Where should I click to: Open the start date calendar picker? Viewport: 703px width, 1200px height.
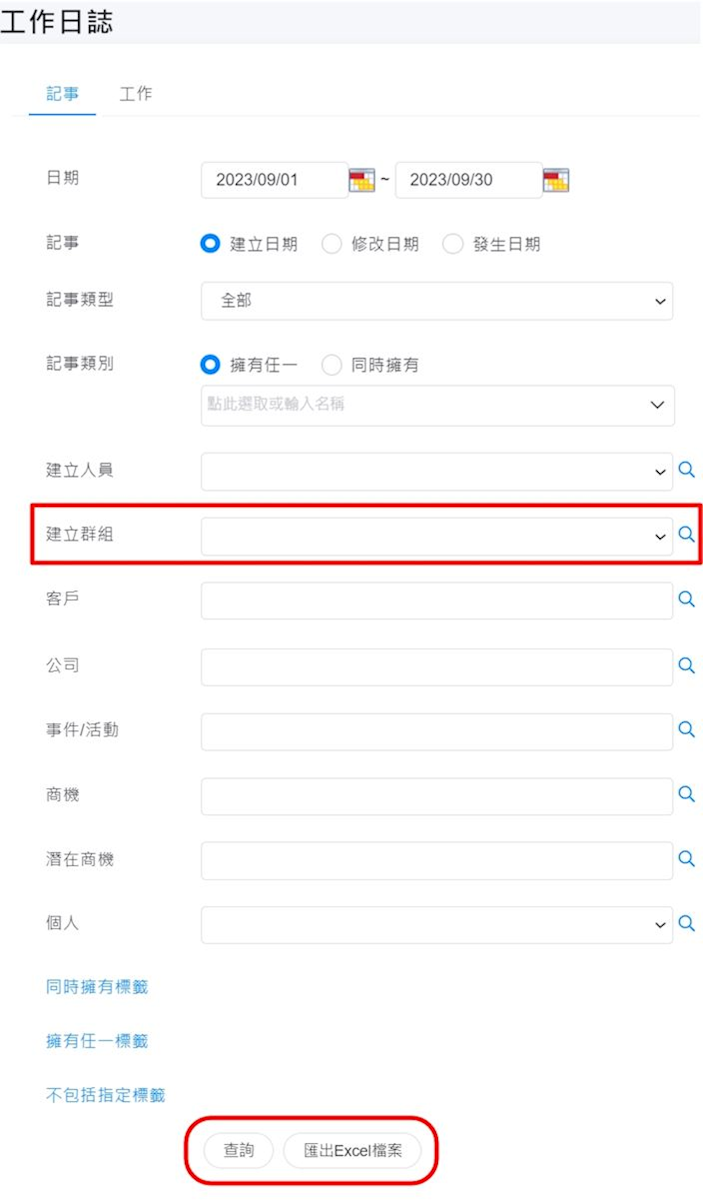coord(361,181)
